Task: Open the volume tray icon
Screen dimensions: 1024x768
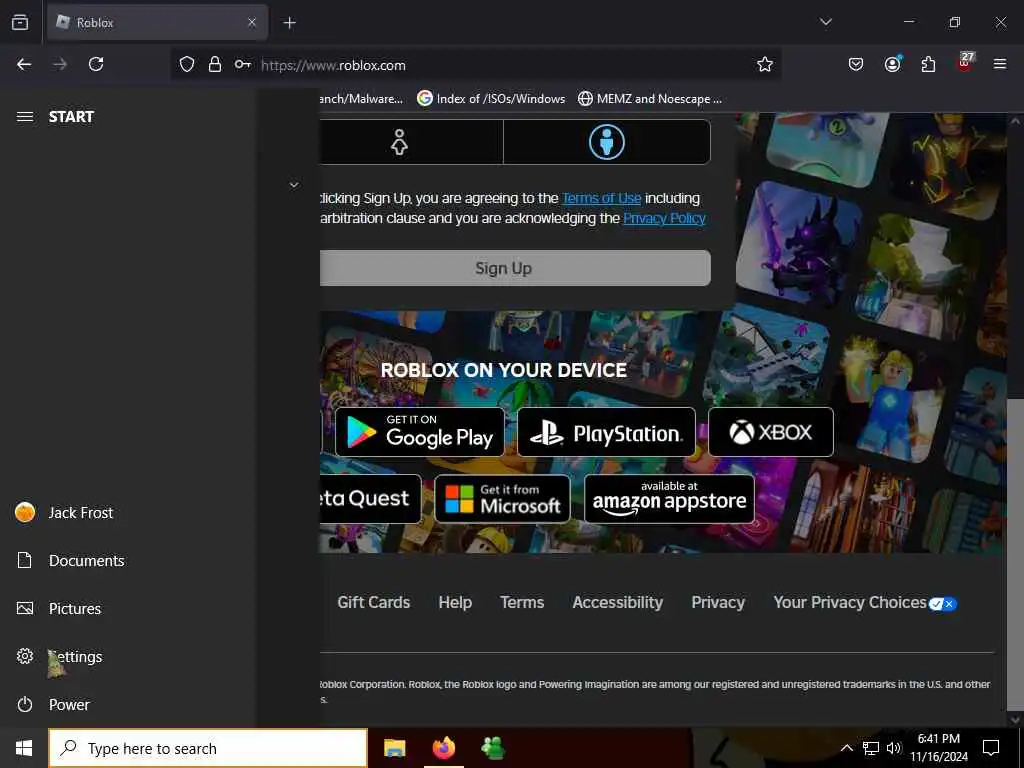Action: pos(894,748)
